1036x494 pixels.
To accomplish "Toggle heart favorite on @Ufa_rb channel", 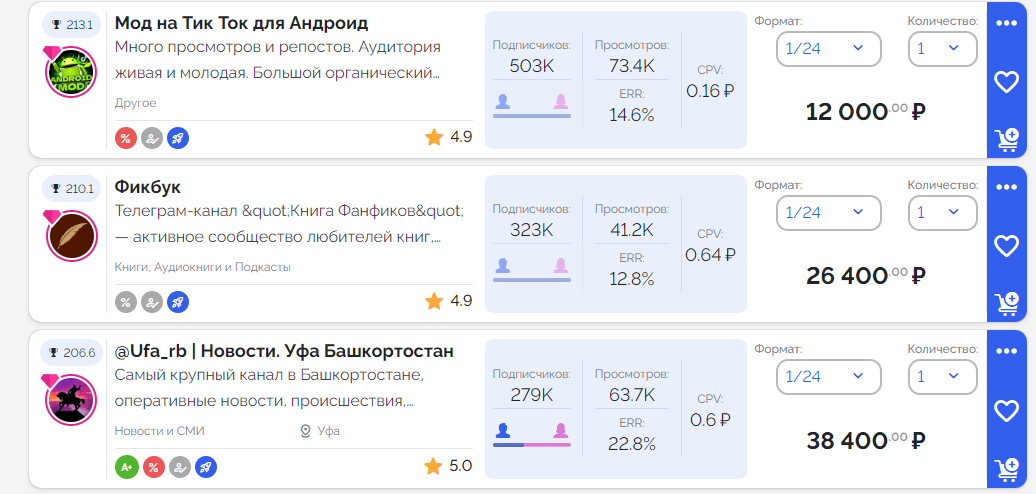I will pos(1006,410).
